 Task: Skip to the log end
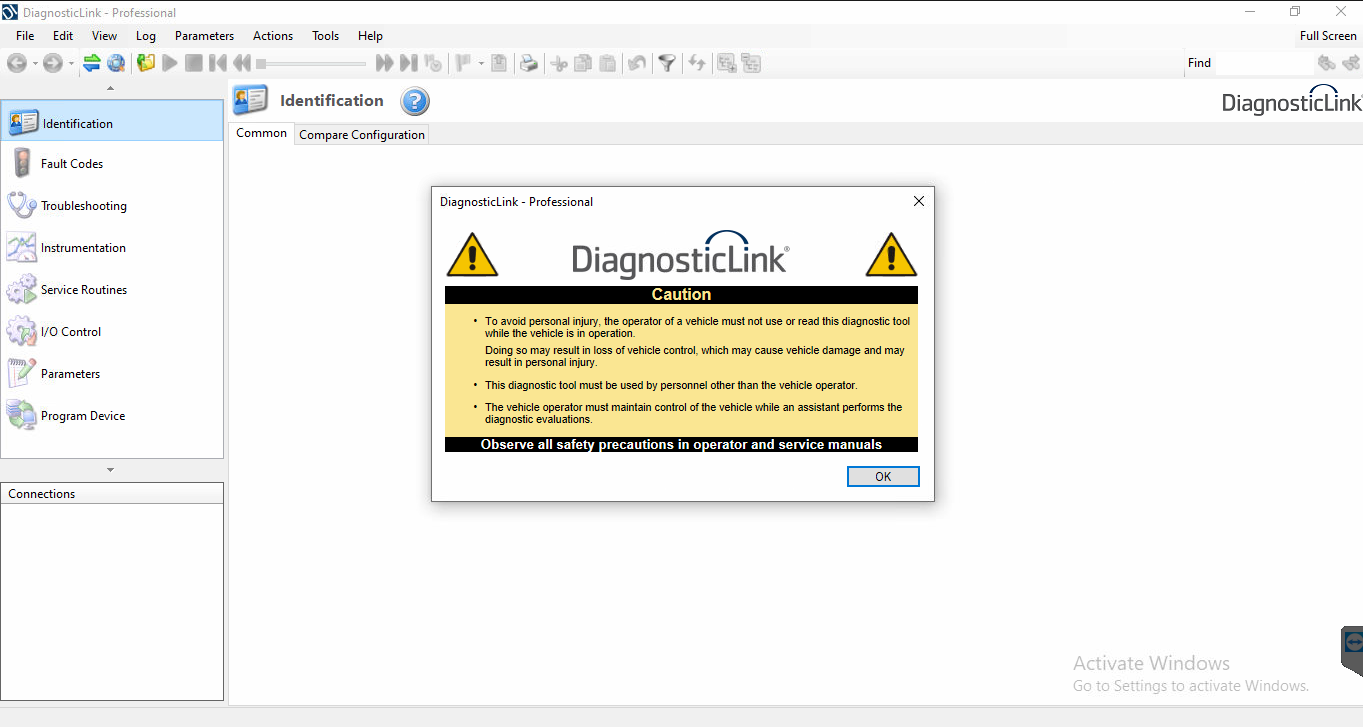click(x=408, y=63)
